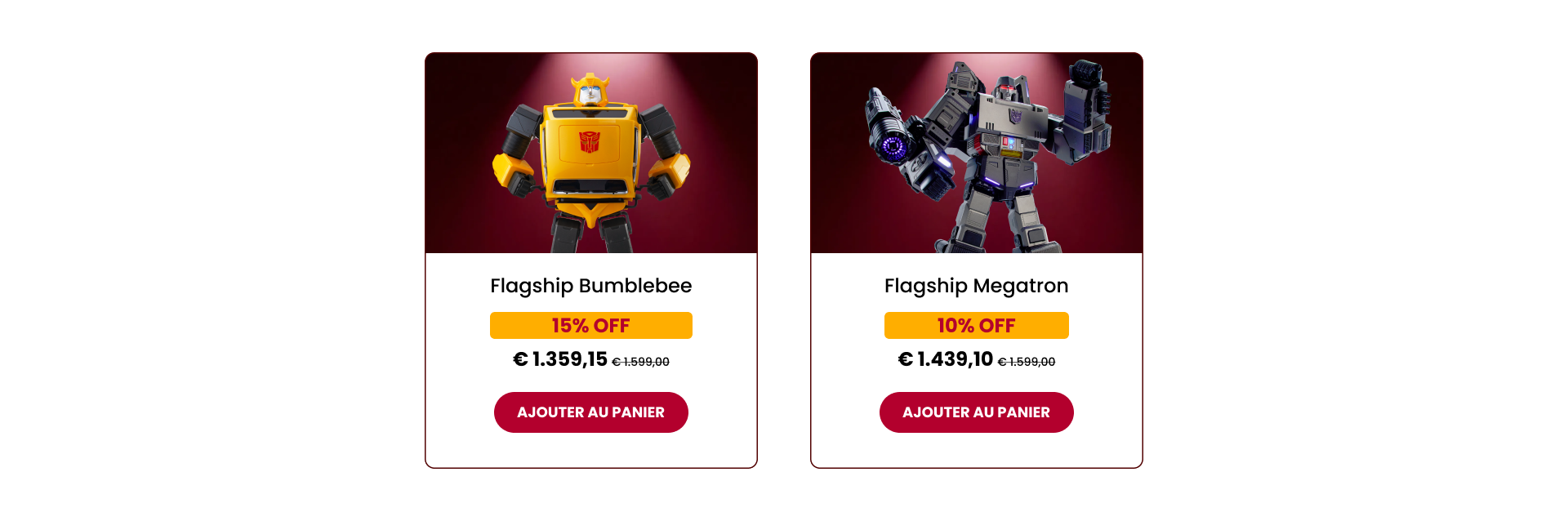This screenshot has height=521, width=1568.
Task: Add Flagship Bumblebee to the cart
Action: tap(591, 412)
